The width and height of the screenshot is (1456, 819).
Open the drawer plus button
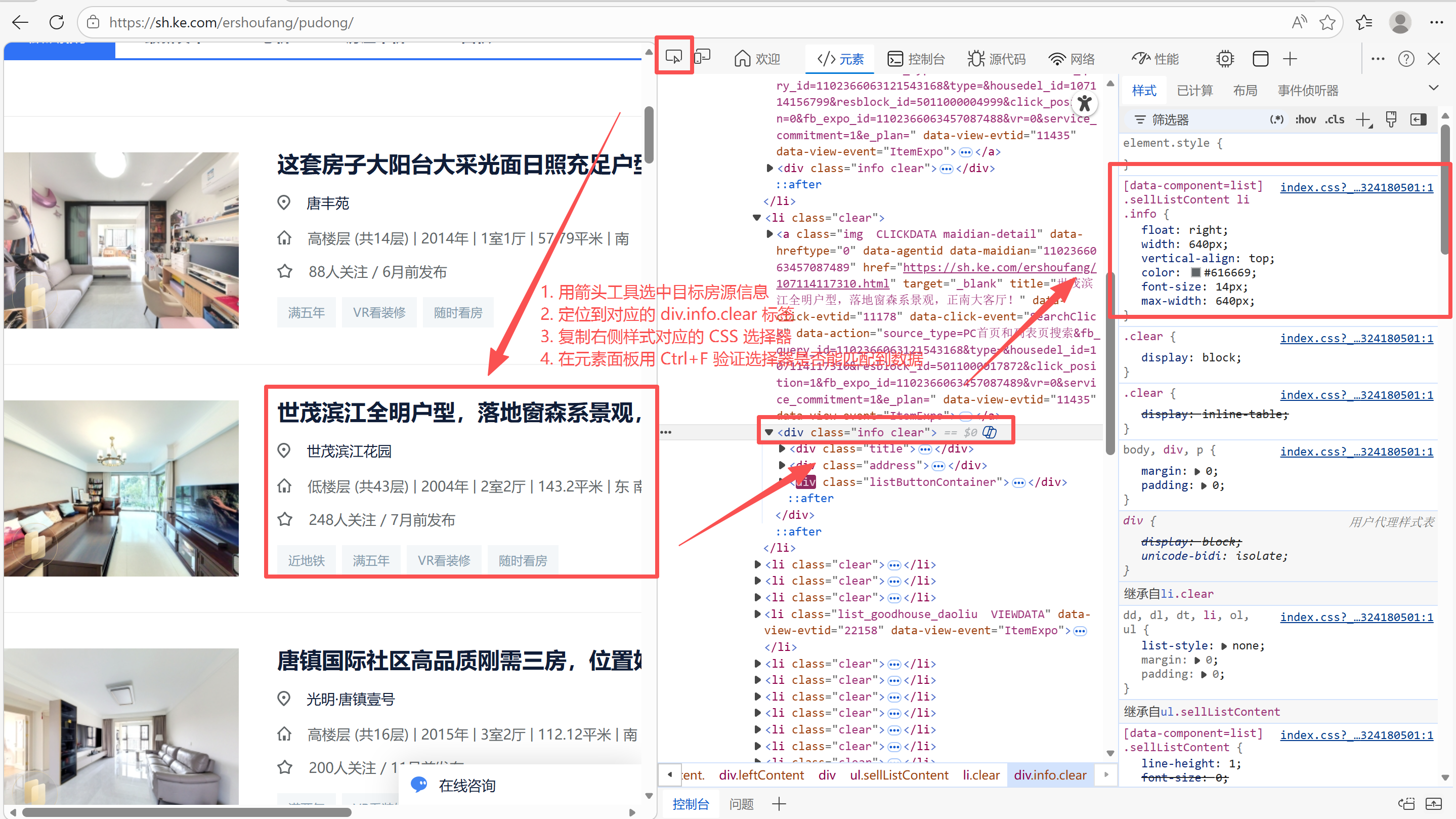pos(779,804)
